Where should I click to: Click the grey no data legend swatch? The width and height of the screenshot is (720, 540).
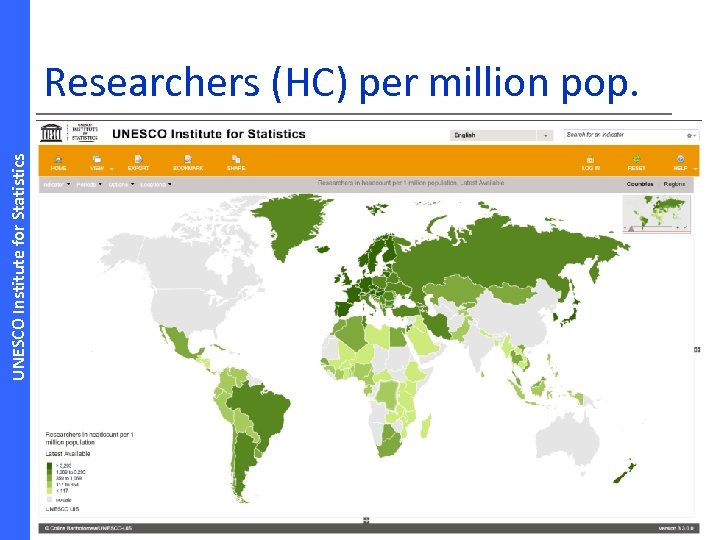(x=50, y=500)
